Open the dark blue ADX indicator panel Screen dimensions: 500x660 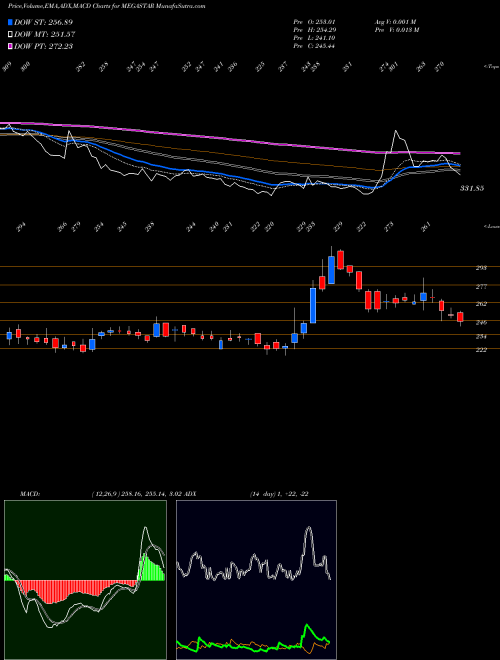[x=256, y=580]
